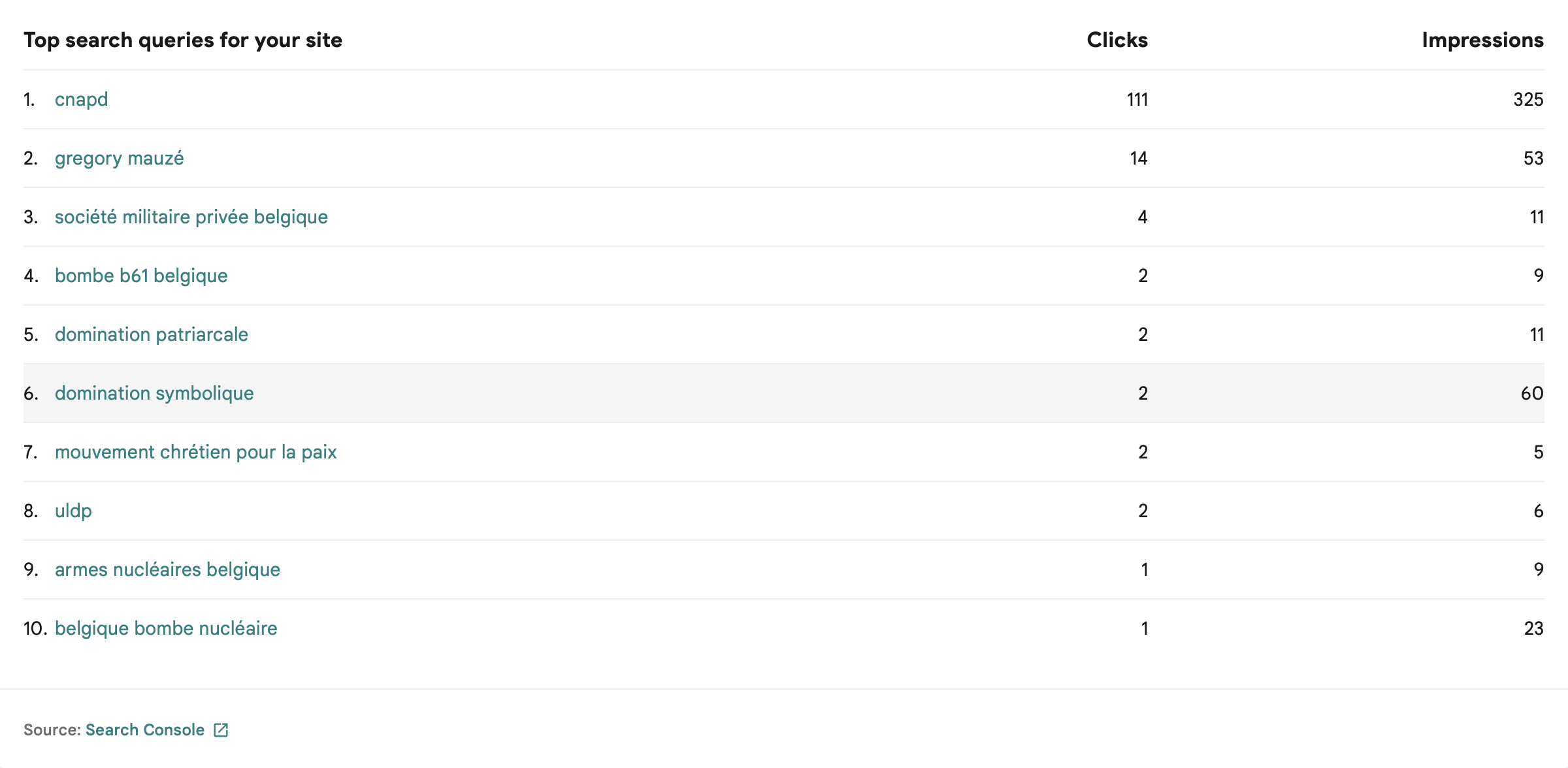Click the 111 clicks value for cnapd
The height and width of the screenshot is (768, 1568).
1137,99
